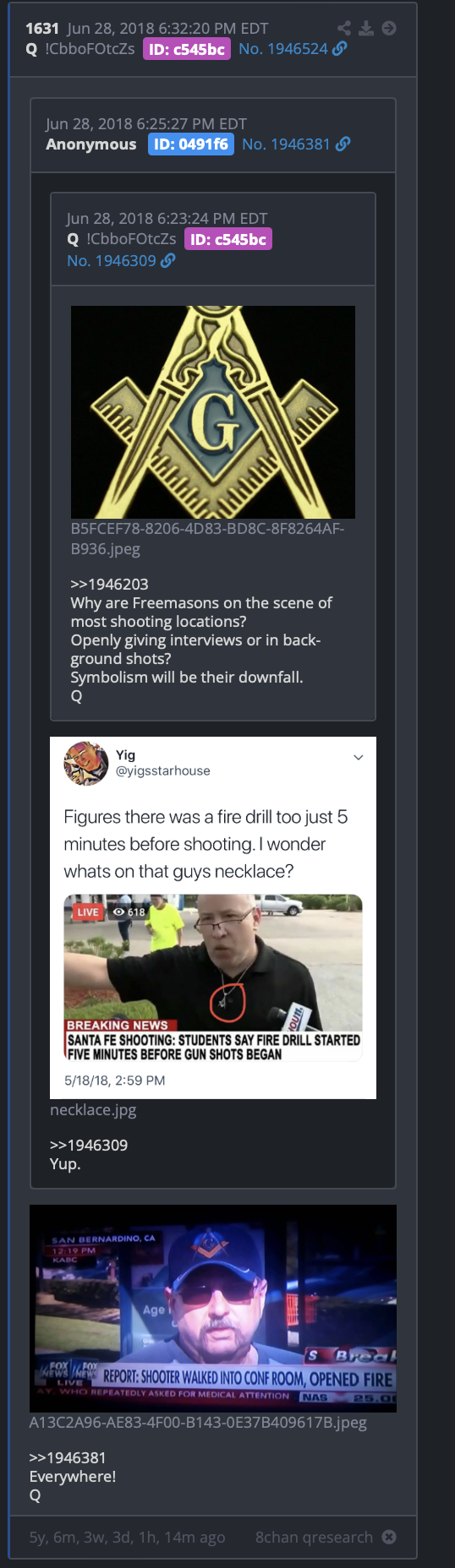Click the download icon on post 1631

366,29
